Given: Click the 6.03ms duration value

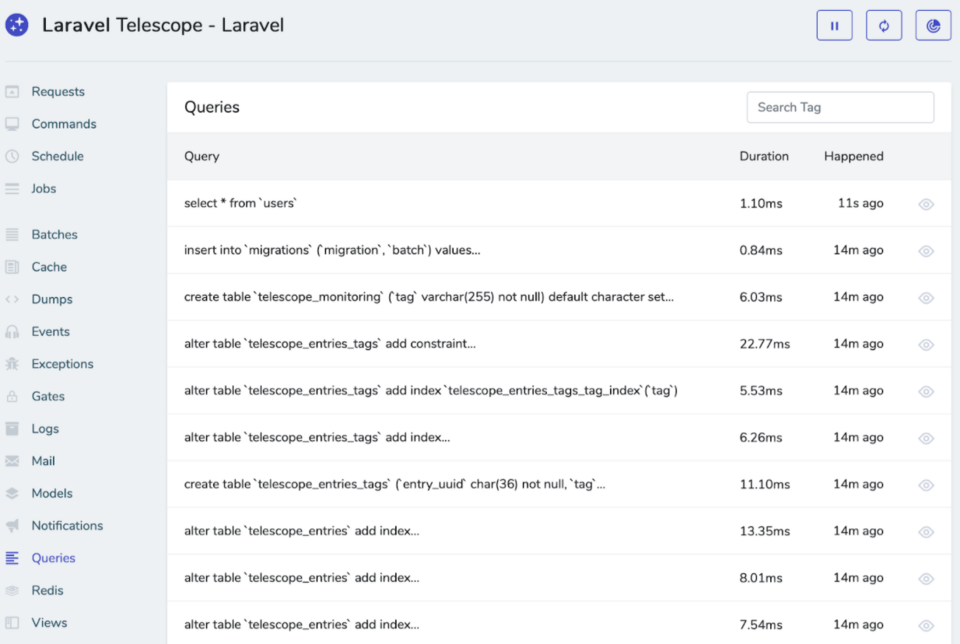Looking at the screenshot, I should pyautogui.click(x=760, y=297).
